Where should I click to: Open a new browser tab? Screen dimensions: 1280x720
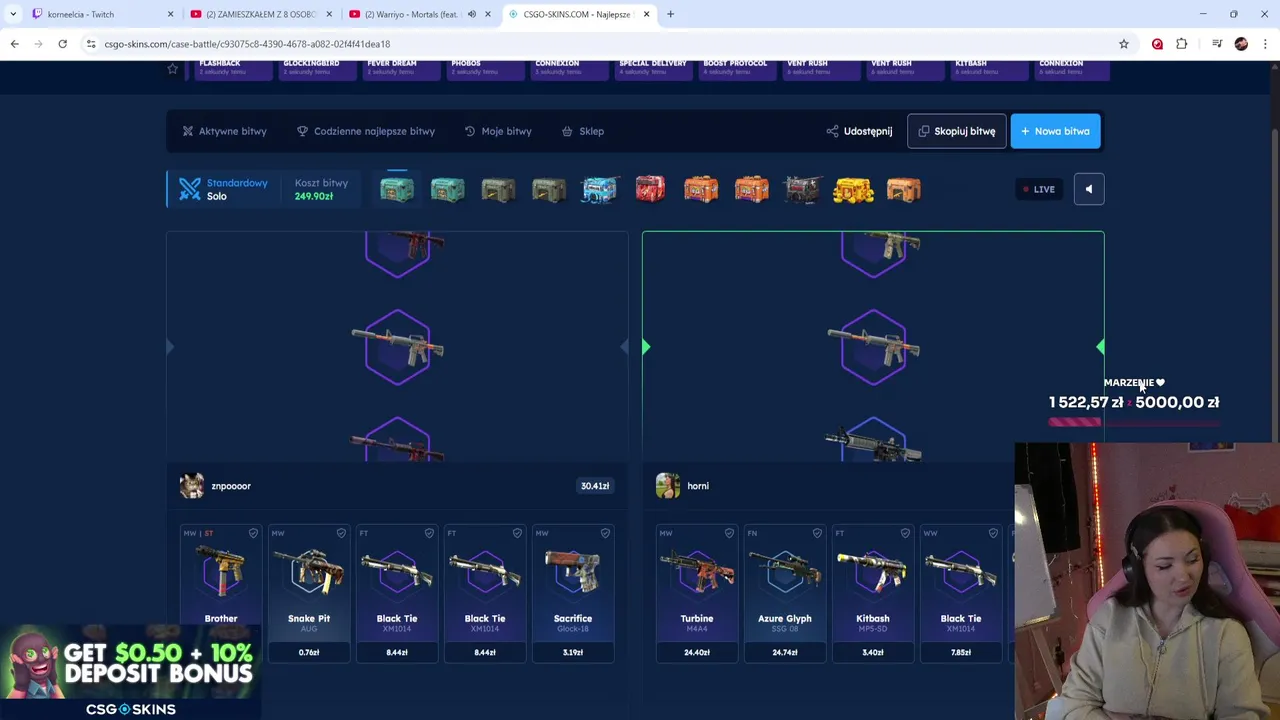tap(670, 14)
